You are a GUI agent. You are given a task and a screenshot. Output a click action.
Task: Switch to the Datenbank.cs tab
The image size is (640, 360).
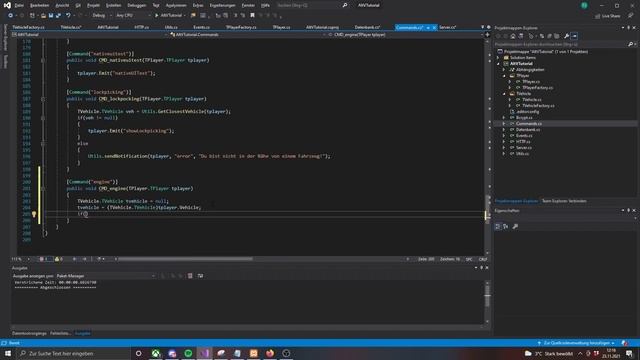click(x=367, y=27)
